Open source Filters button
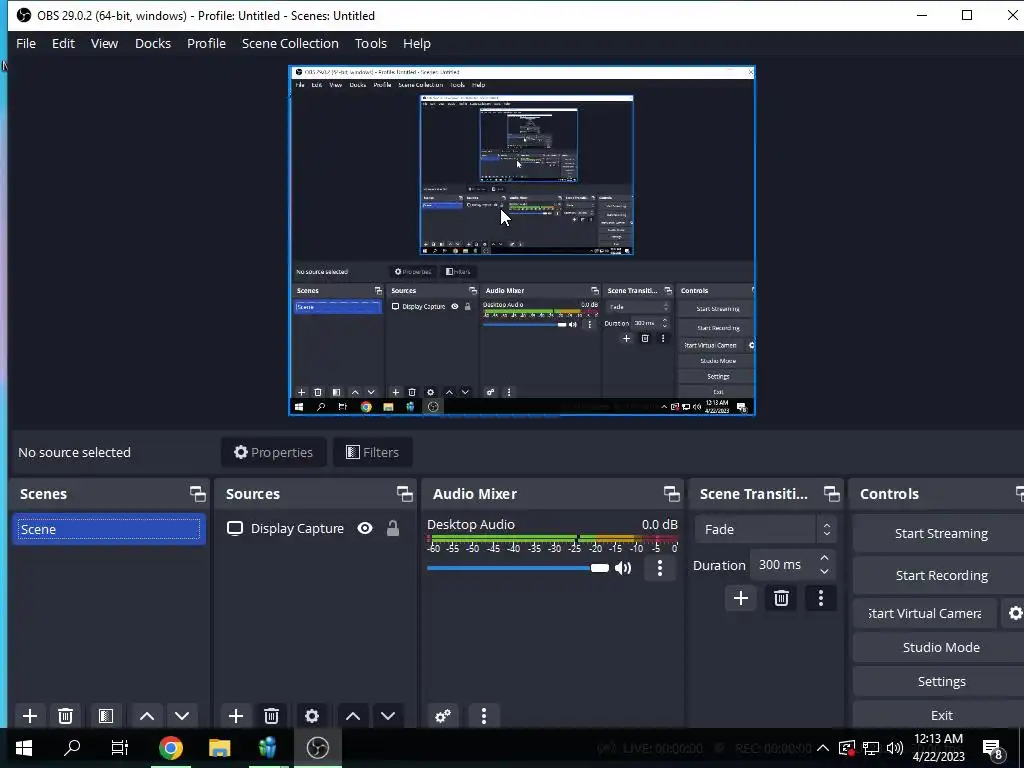 point(372,452)
